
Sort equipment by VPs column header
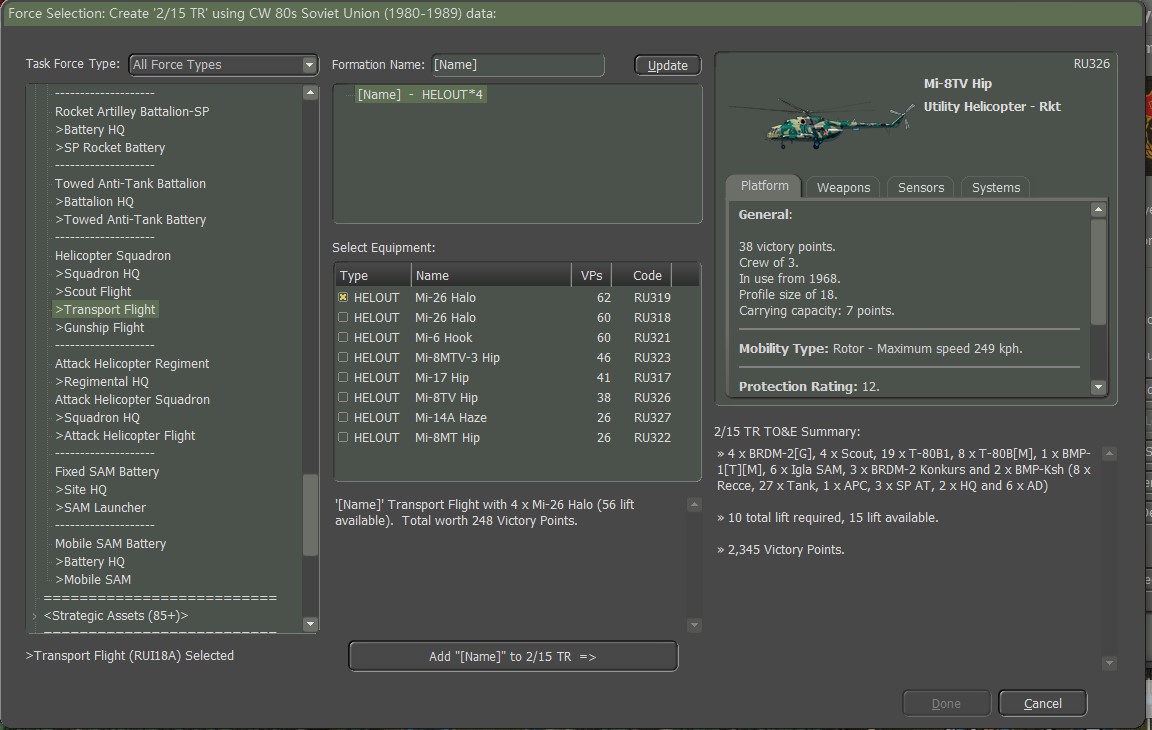591,275
